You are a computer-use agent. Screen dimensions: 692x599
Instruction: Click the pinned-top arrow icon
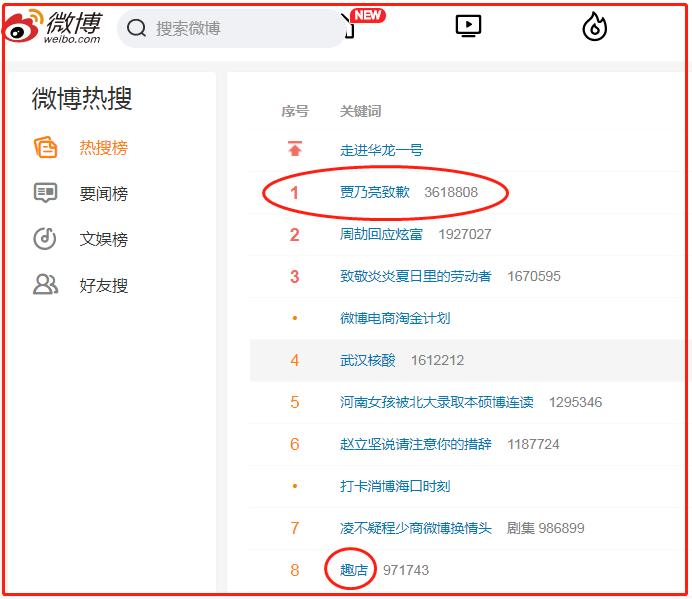(295, 149)
